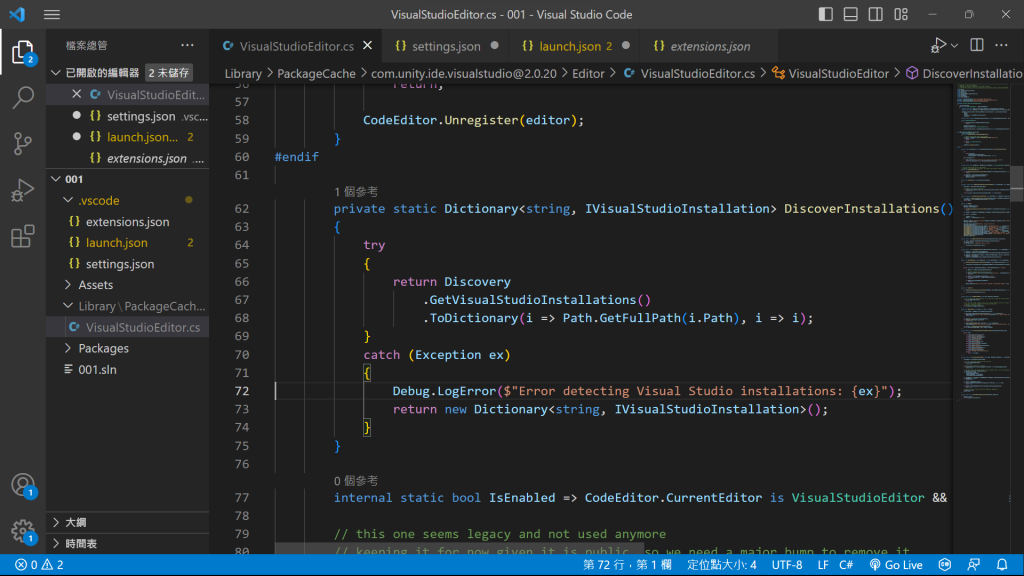Change the C# language mode
Viewport: 1024px width, 576px height.
pos(846,565)
